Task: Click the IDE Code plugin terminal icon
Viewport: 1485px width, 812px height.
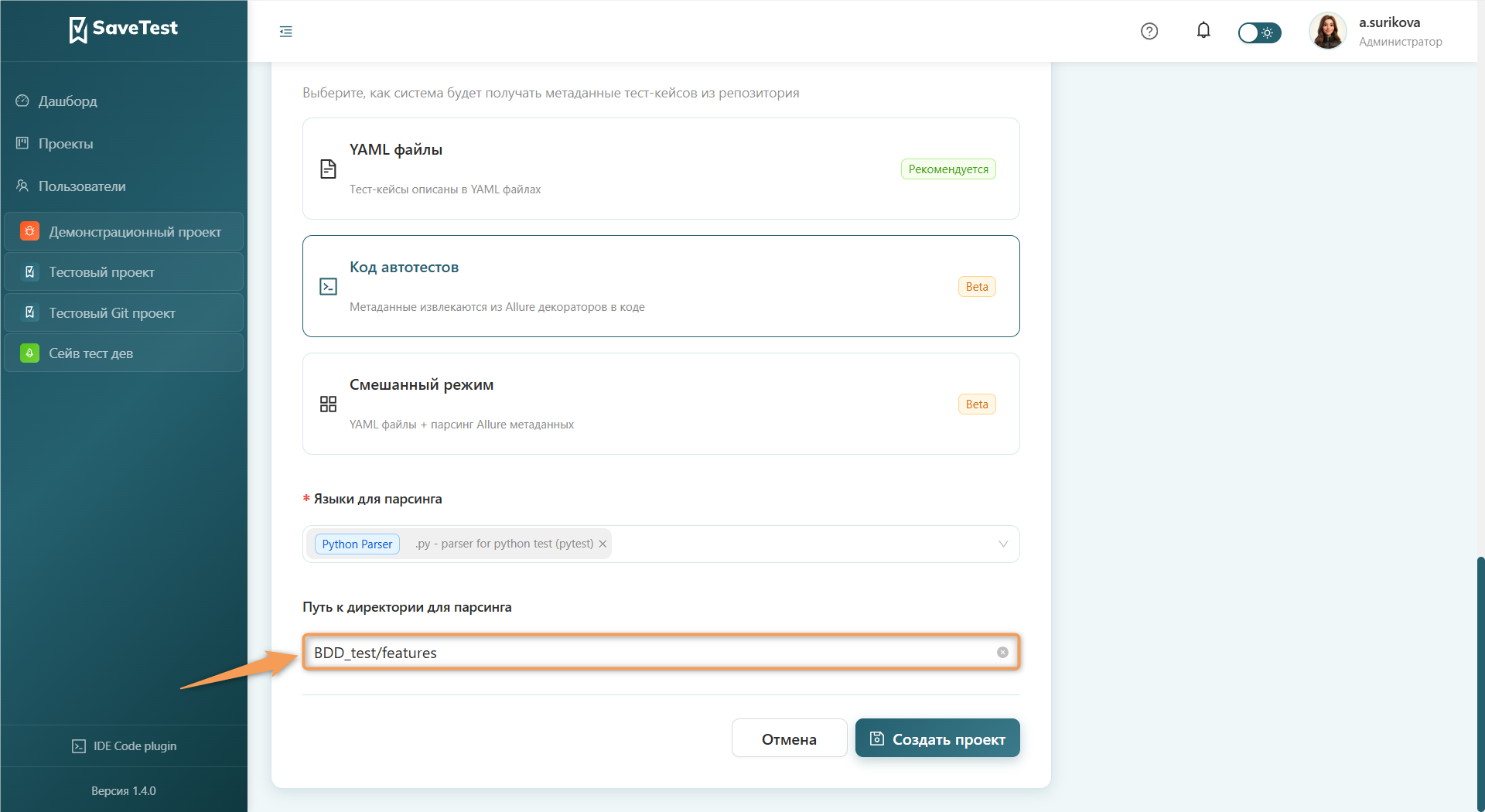Action: click(79, 746)
